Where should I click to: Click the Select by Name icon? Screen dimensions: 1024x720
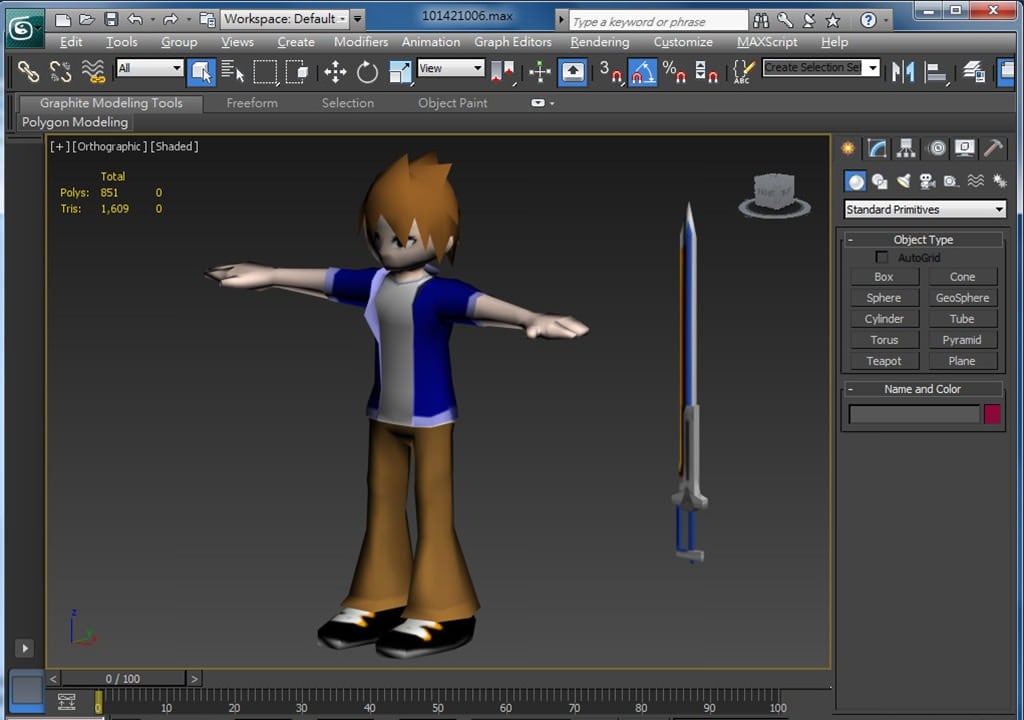click(x=232, y=71)
